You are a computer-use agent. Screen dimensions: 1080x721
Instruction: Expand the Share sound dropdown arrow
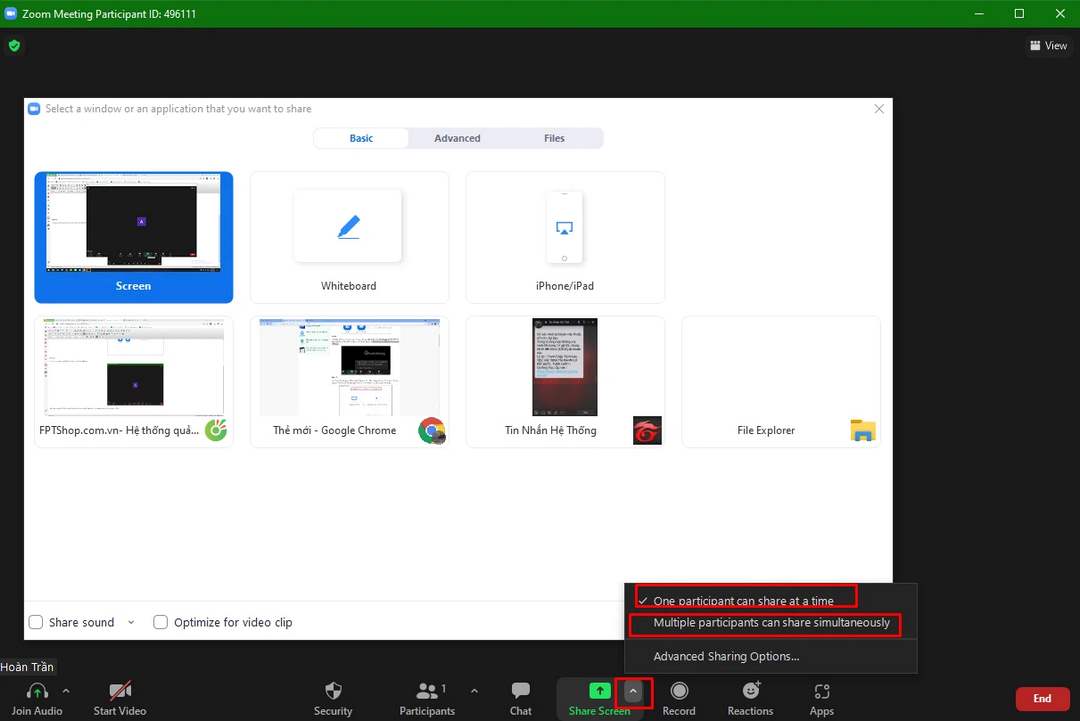[131, 622]
